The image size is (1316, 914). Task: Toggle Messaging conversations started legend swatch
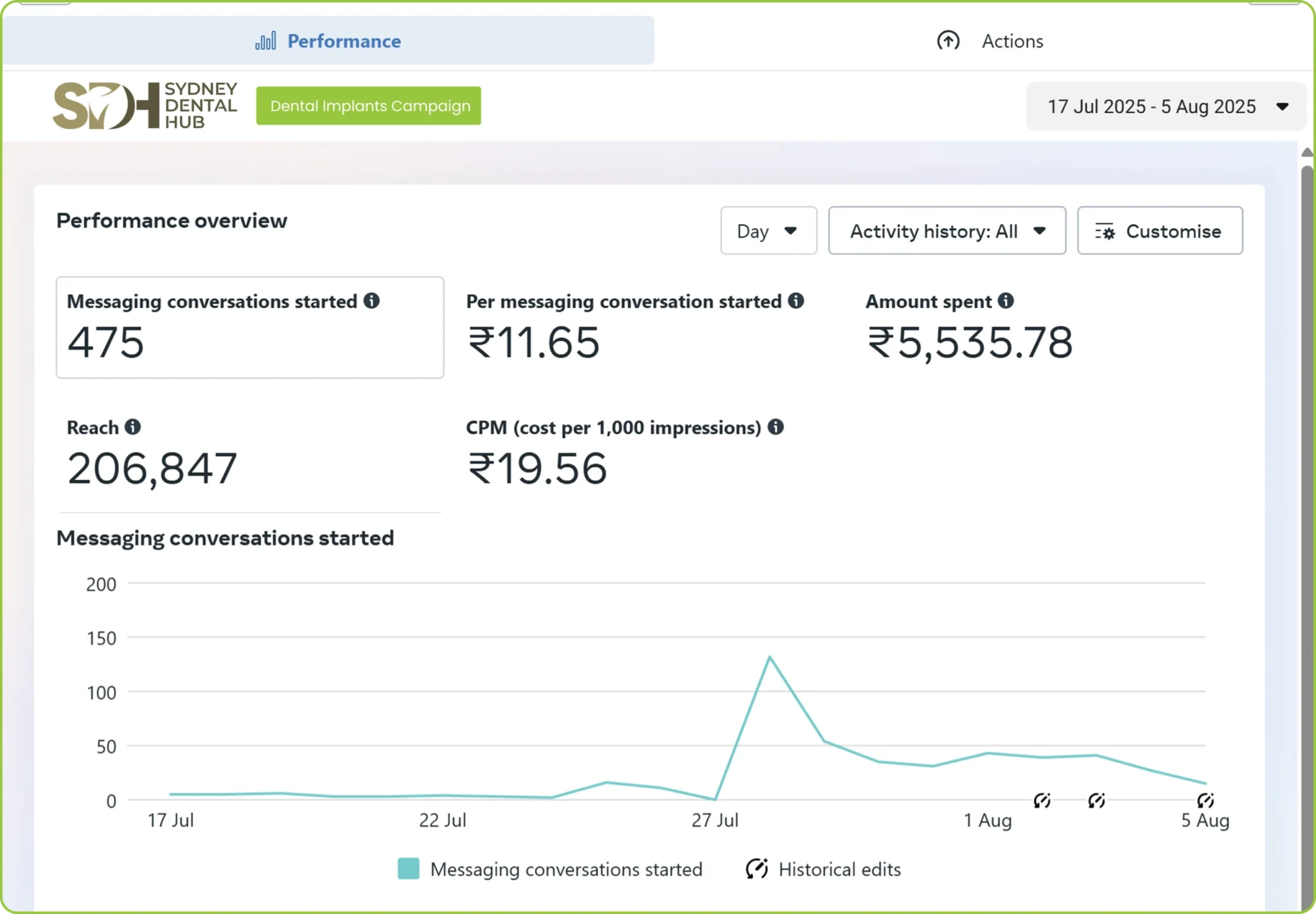409,868
